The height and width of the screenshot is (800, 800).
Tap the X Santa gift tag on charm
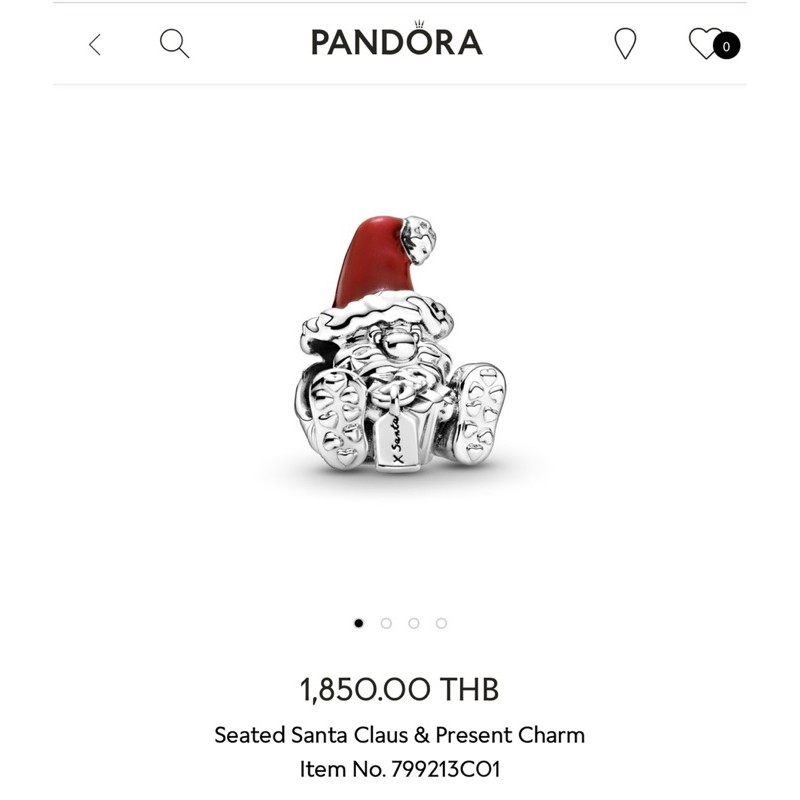click(397, 440)
